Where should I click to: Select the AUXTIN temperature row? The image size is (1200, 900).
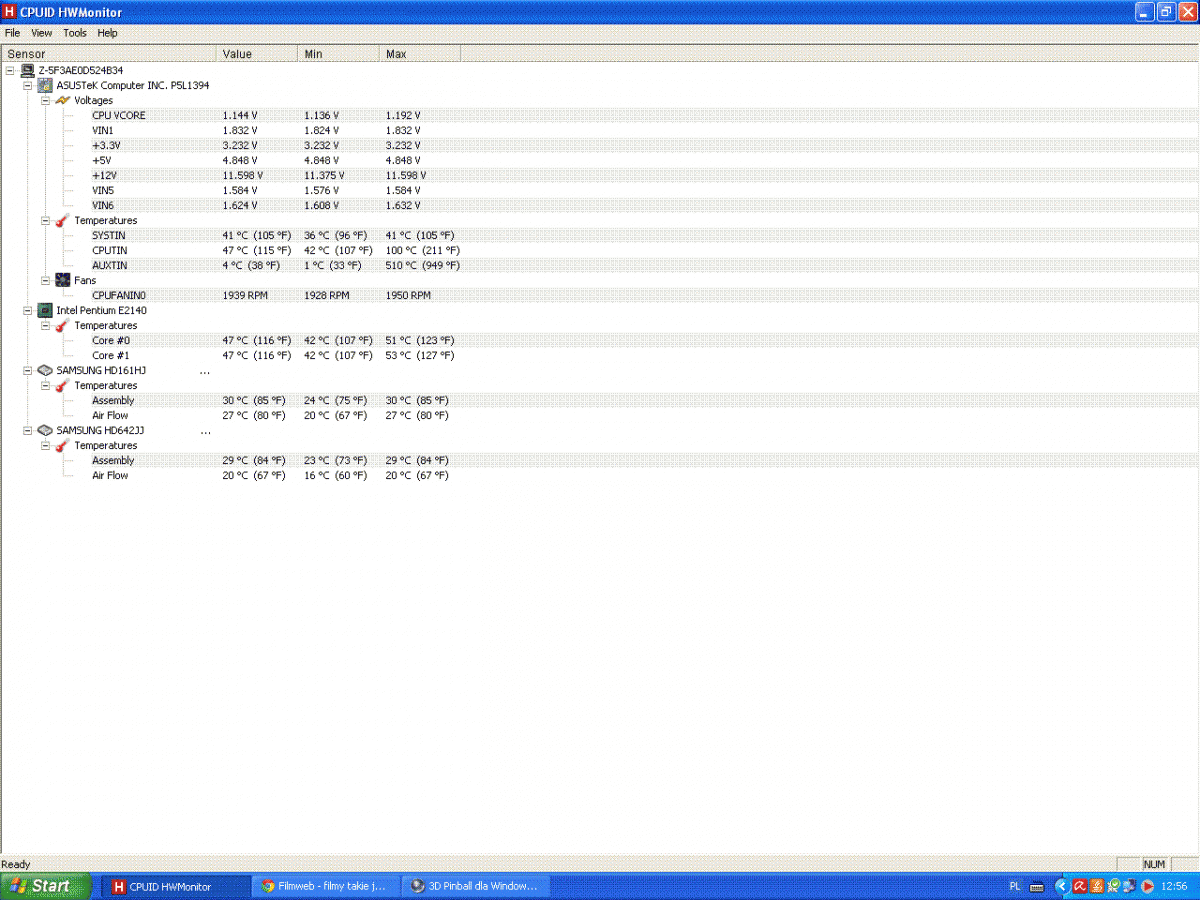(x=600, y=265)
